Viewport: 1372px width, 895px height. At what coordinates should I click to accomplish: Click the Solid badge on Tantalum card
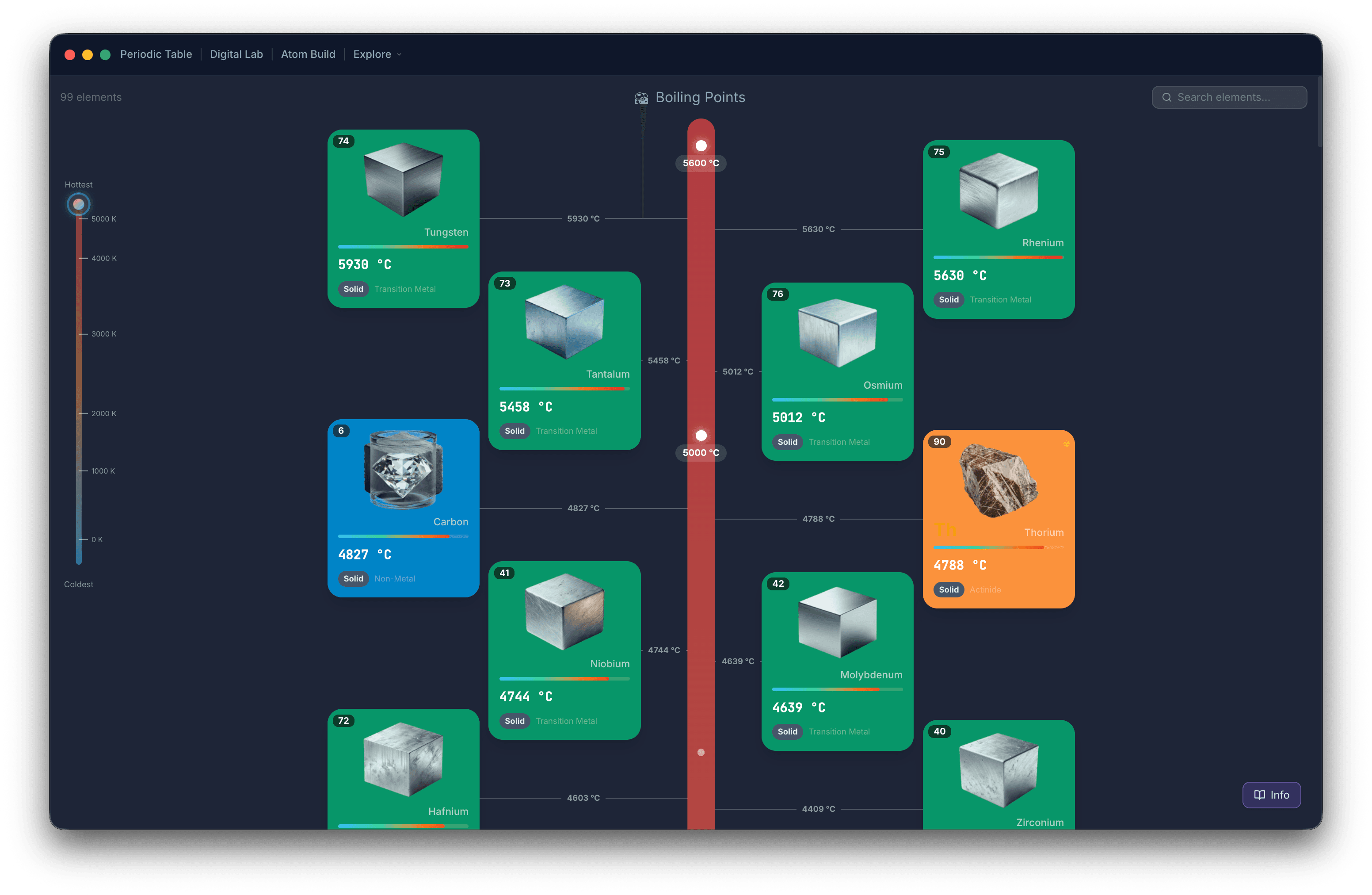pos(514,431)
